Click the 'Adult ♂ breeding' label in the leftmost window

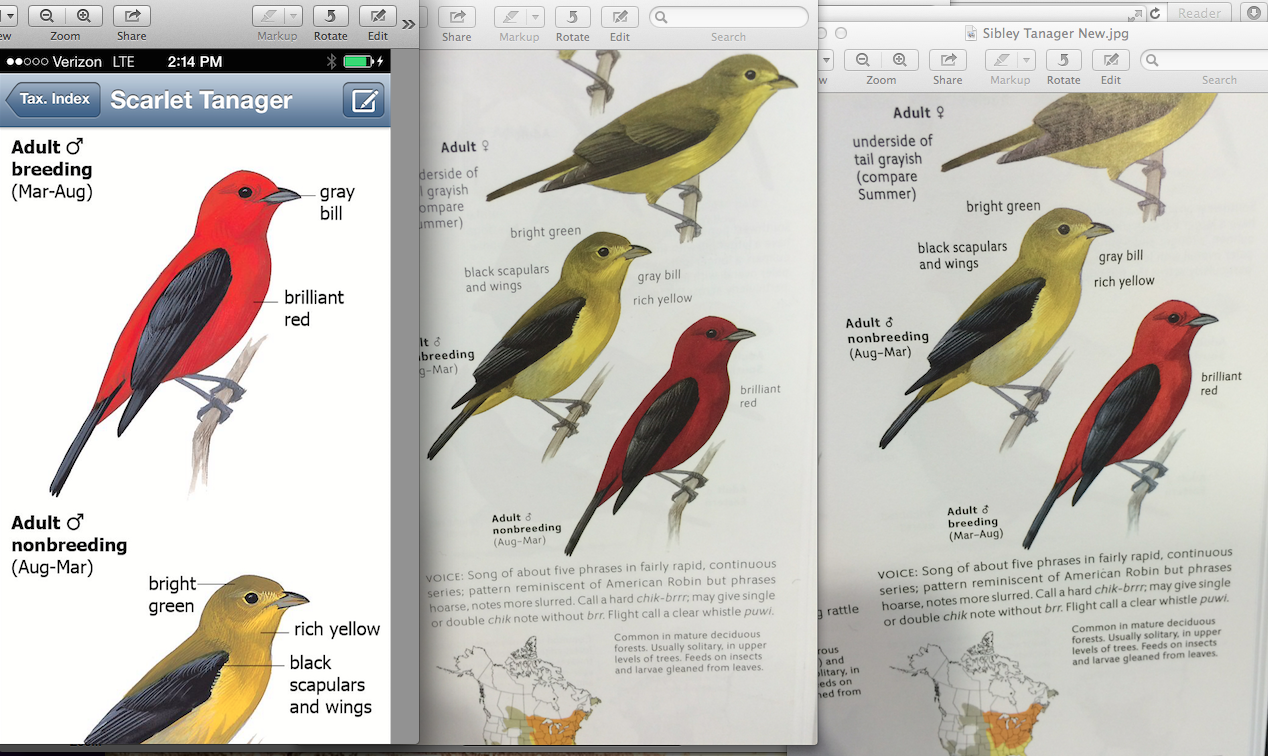click(x=52, y=158)
